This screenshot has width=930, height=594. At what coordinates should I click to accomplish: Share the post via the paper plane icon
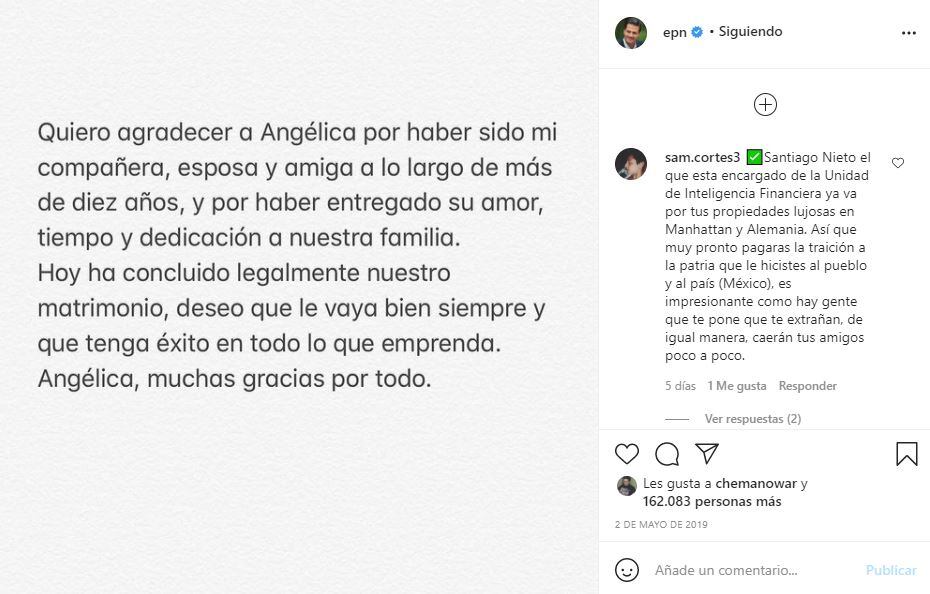[x=707, y=454]
